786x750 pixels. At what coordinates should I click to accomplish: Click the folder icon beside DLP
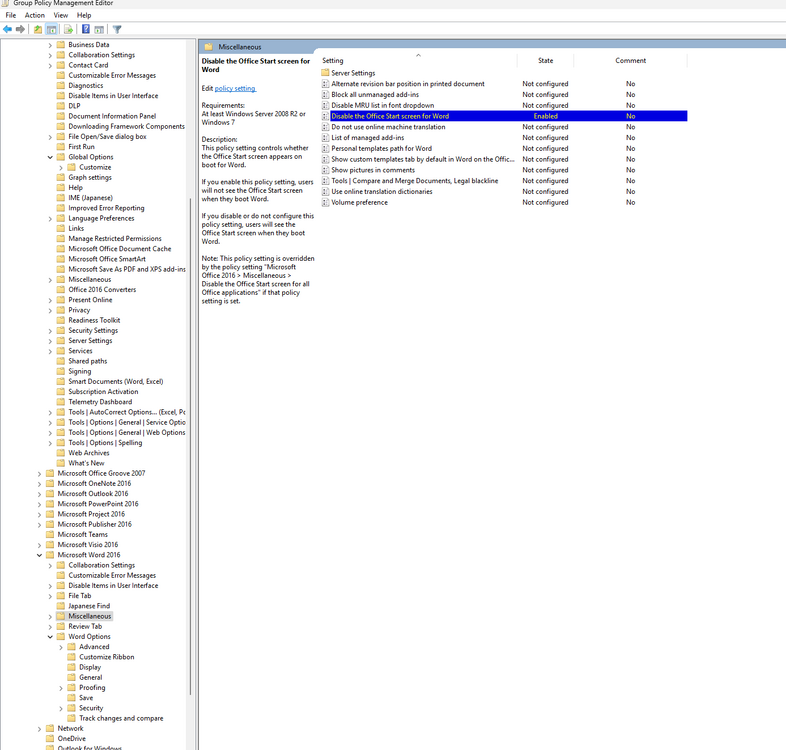pyautogui.click(x=61, y=106)
